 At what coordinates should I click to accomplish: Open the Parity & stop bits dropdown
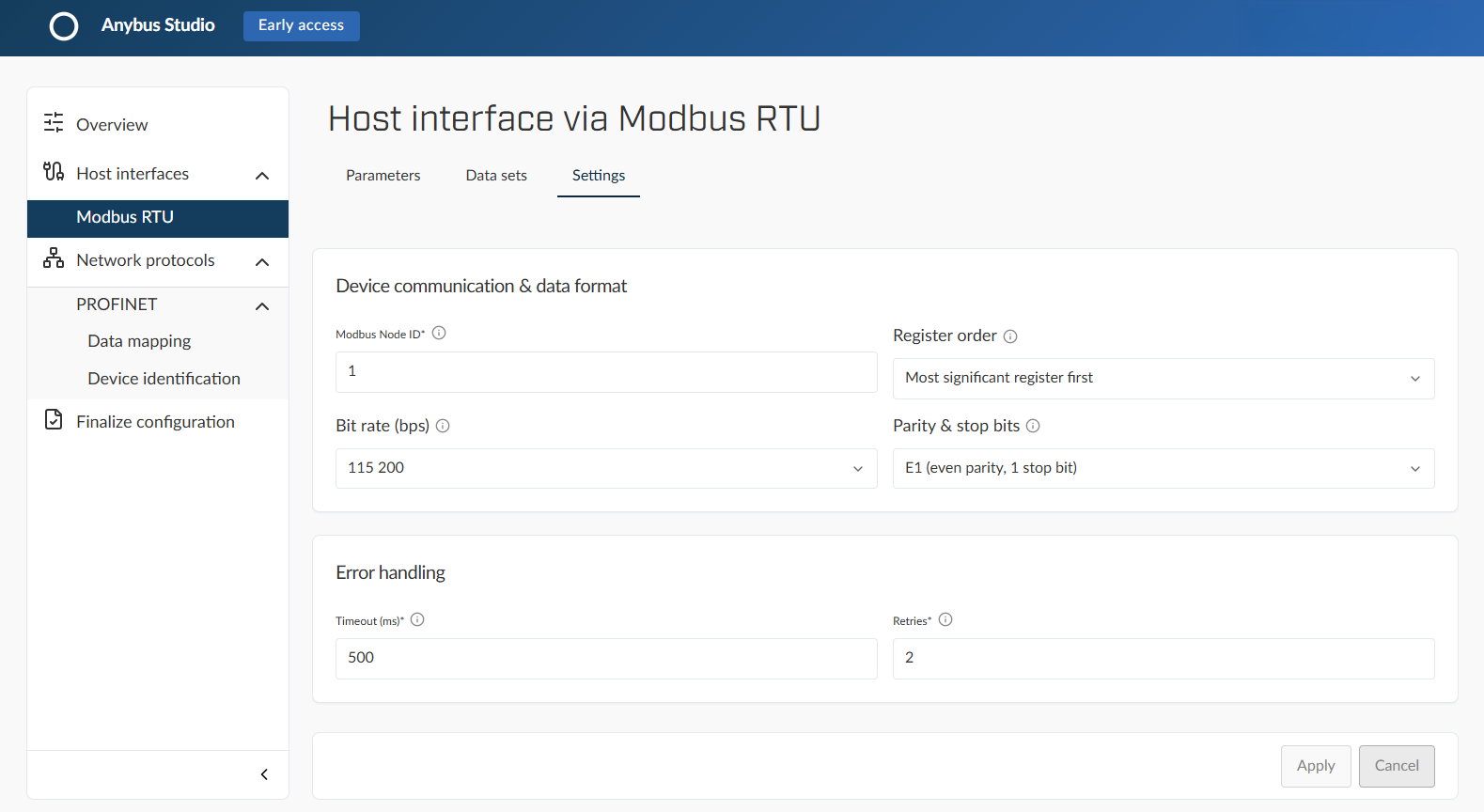(x=1164, y=468)
